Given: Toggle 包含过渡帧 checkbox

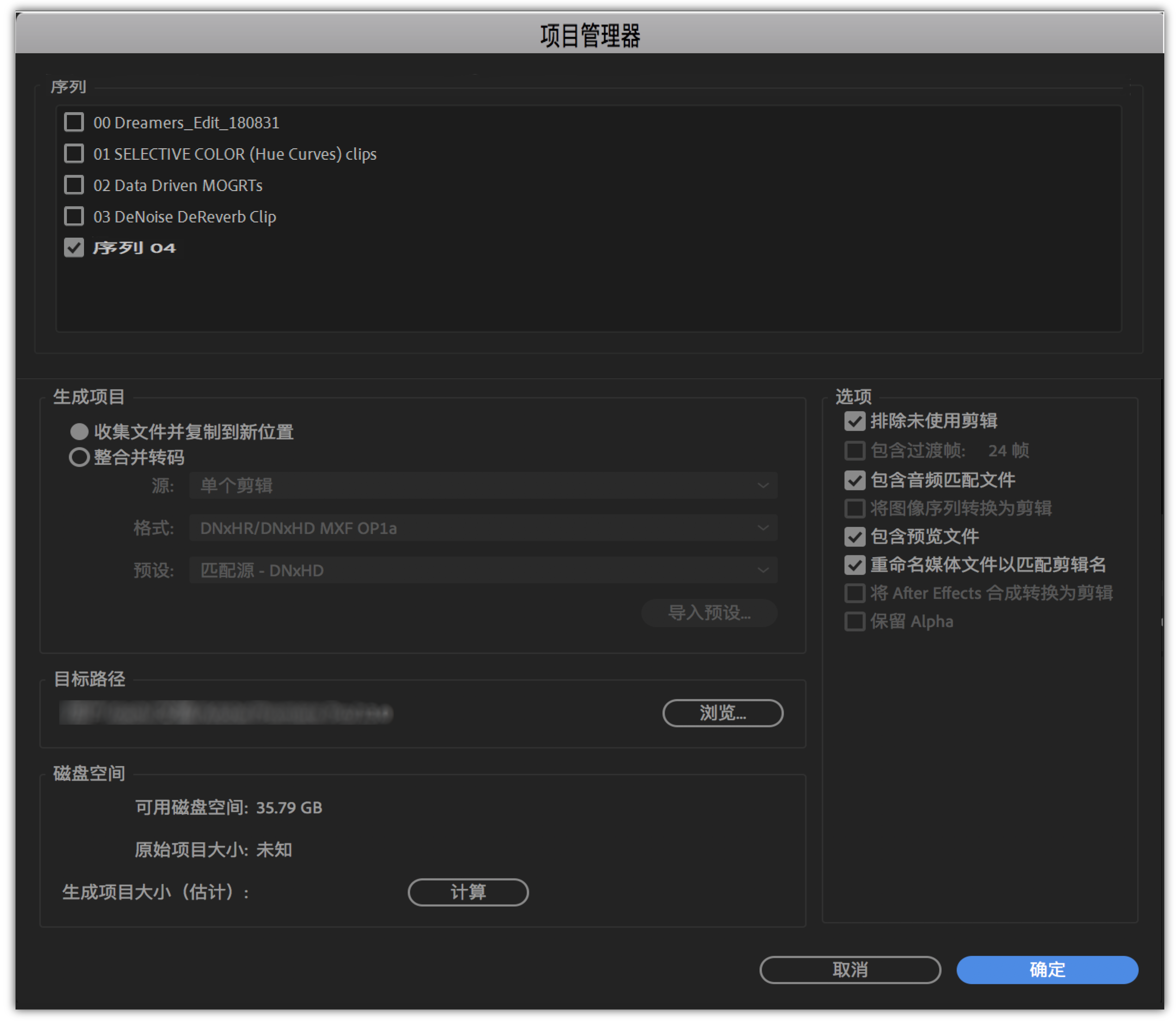Looking at the screenshot, I should [x=855, y=451].
